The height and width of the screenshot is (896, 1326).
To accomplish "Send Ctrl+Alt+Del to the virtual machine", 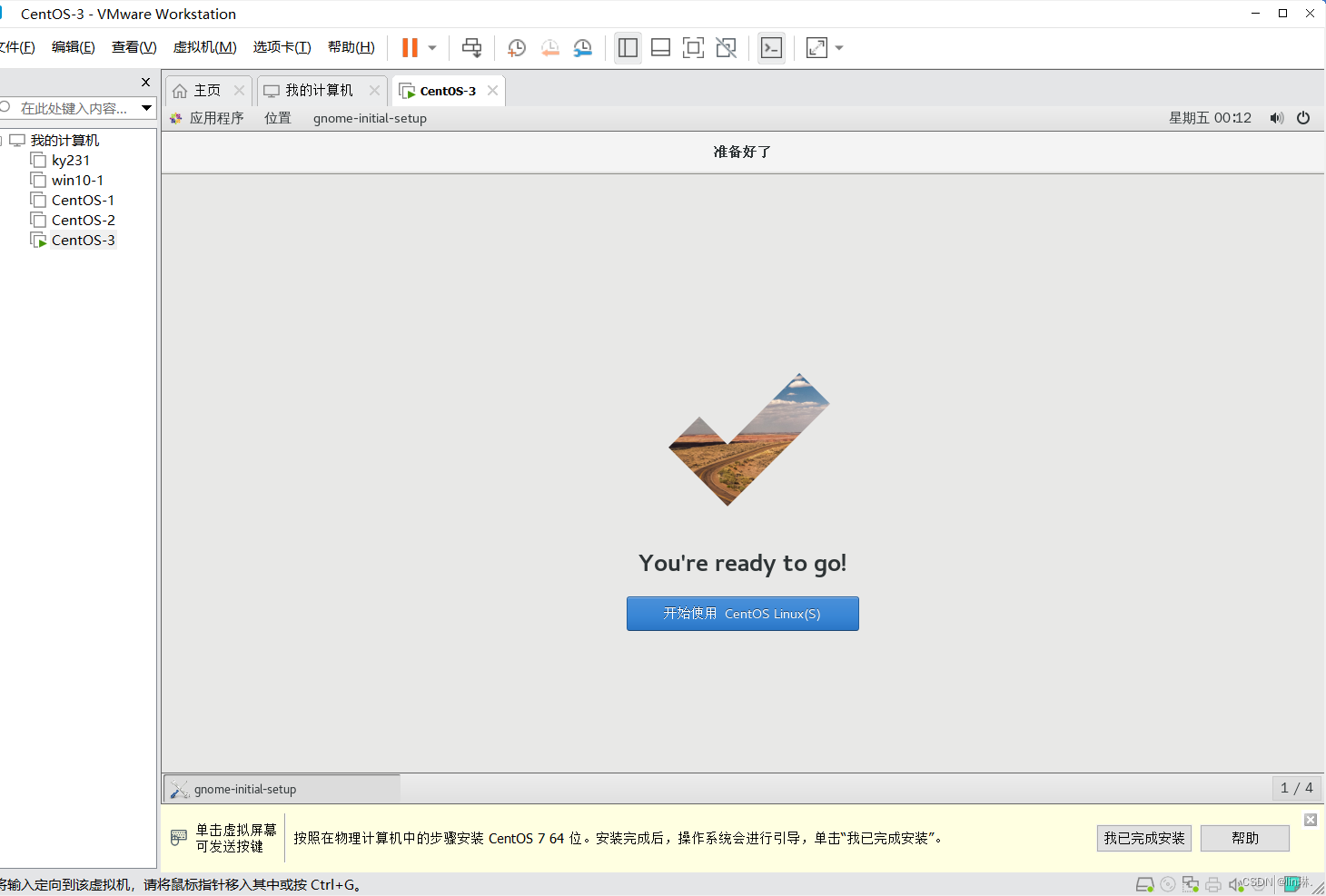I will [472, 47].
